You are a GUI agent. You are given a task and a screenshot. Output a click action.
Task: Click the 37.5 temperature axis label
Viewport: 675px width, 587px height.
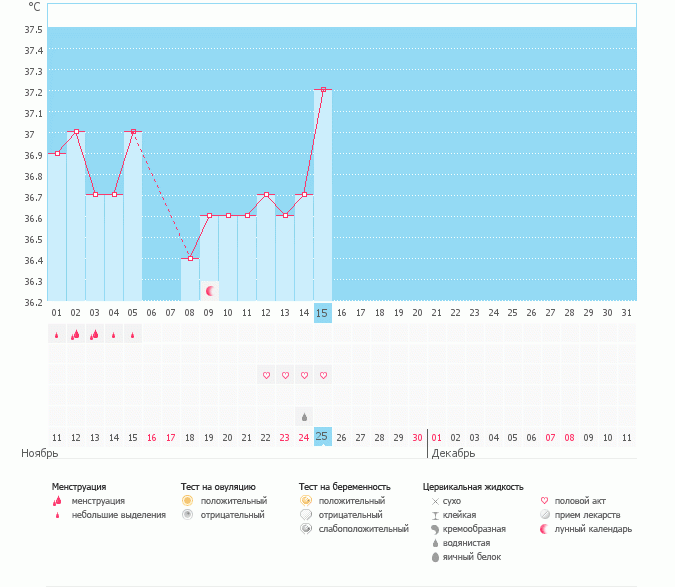tap(33, 29)
